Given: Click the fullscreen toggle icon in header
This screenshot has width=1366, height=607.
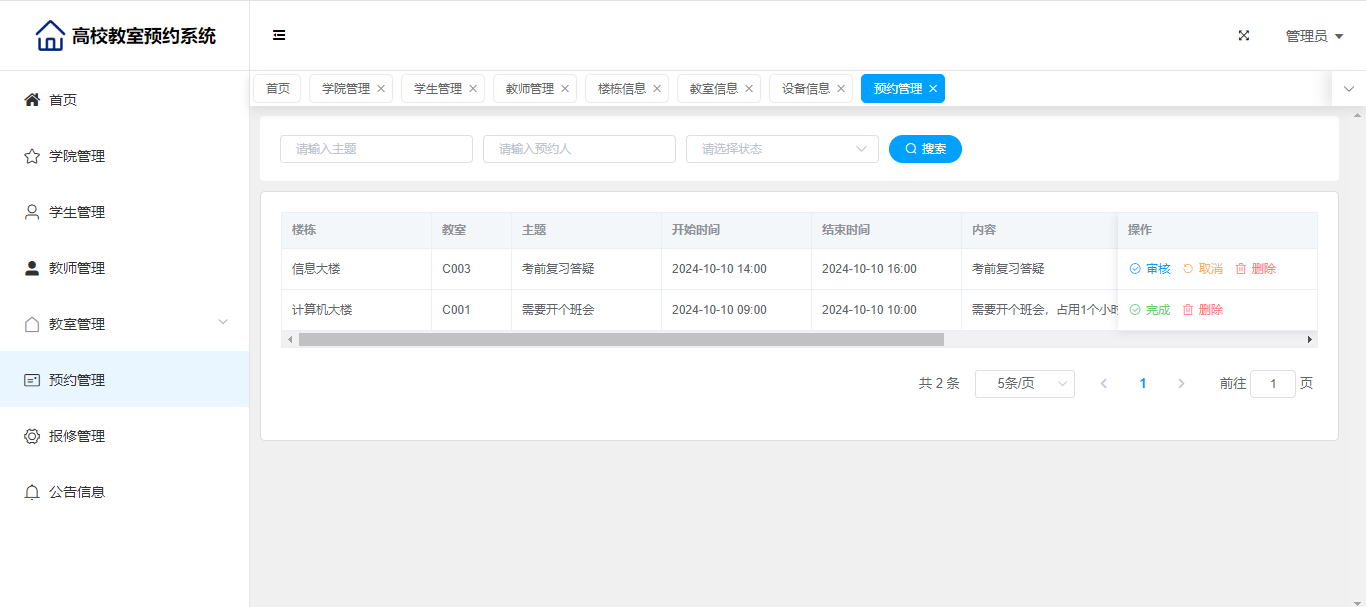Looking at the screenshot, I should tap(1244, 35).
